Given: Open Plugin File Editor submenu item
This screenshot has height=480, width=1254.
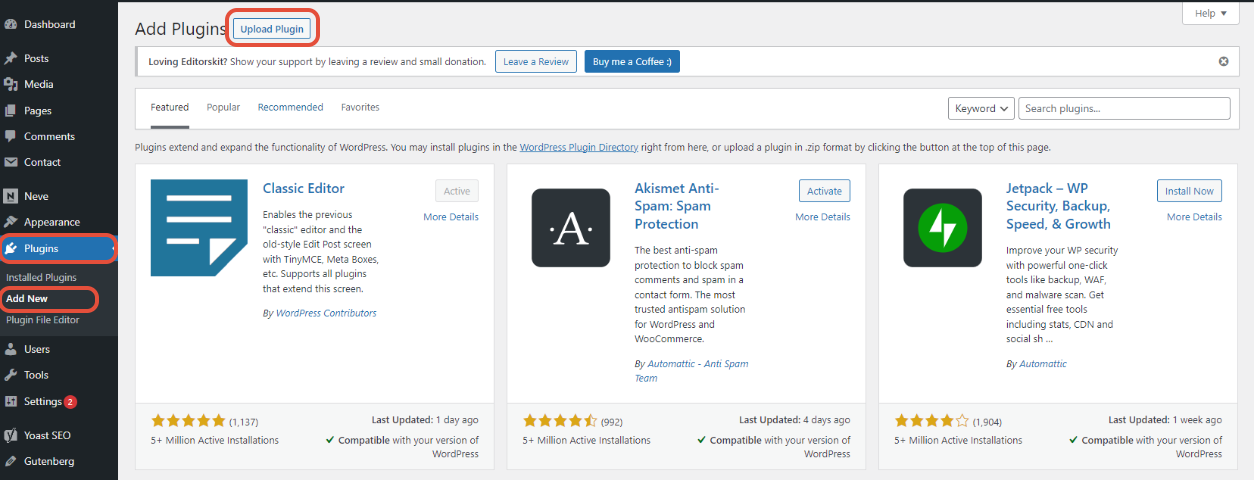Looking at the screenshot, I should [x=43, y=319].
